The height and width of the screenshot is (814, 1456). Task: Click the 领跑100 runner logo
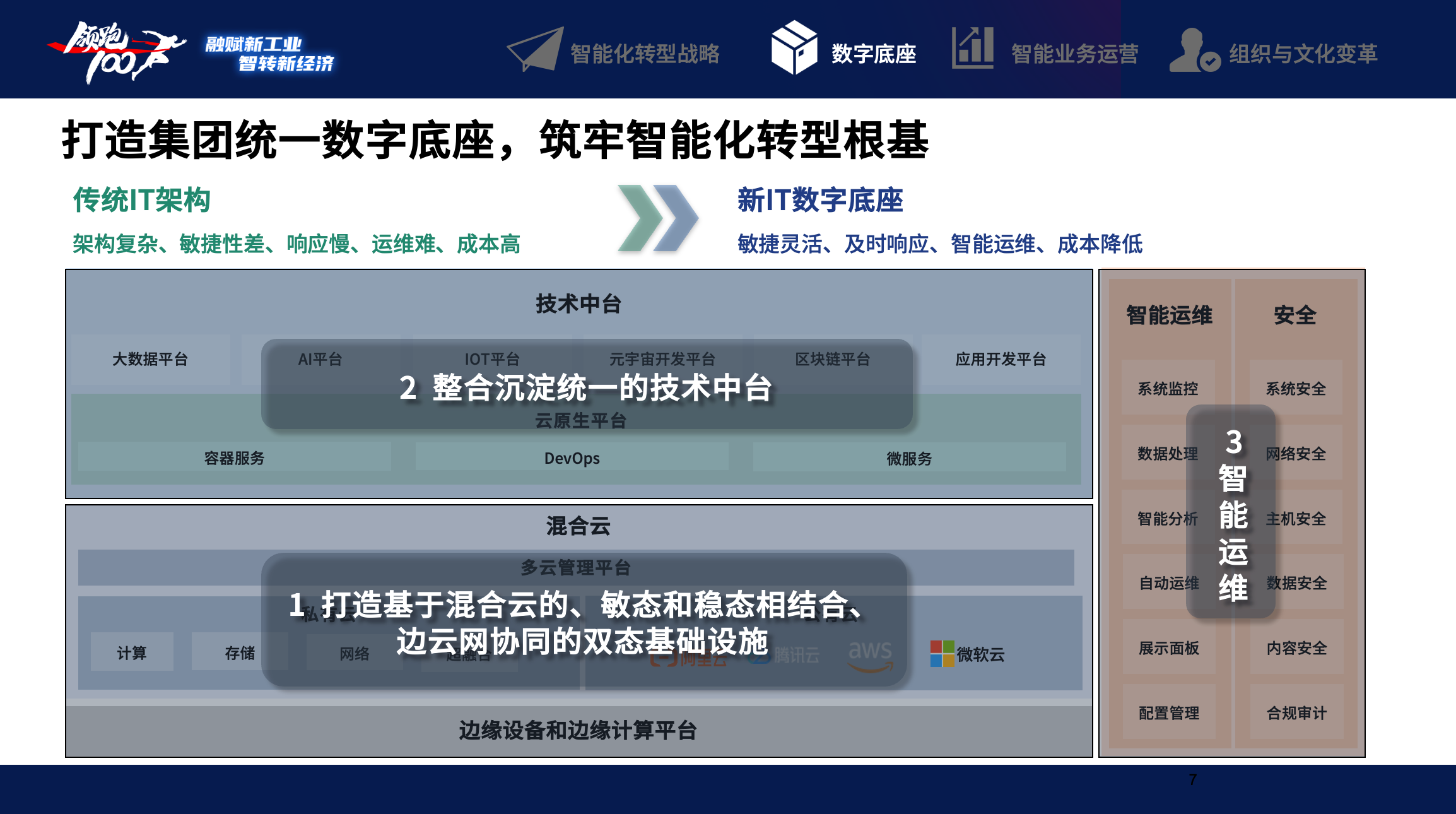point(117,52)
